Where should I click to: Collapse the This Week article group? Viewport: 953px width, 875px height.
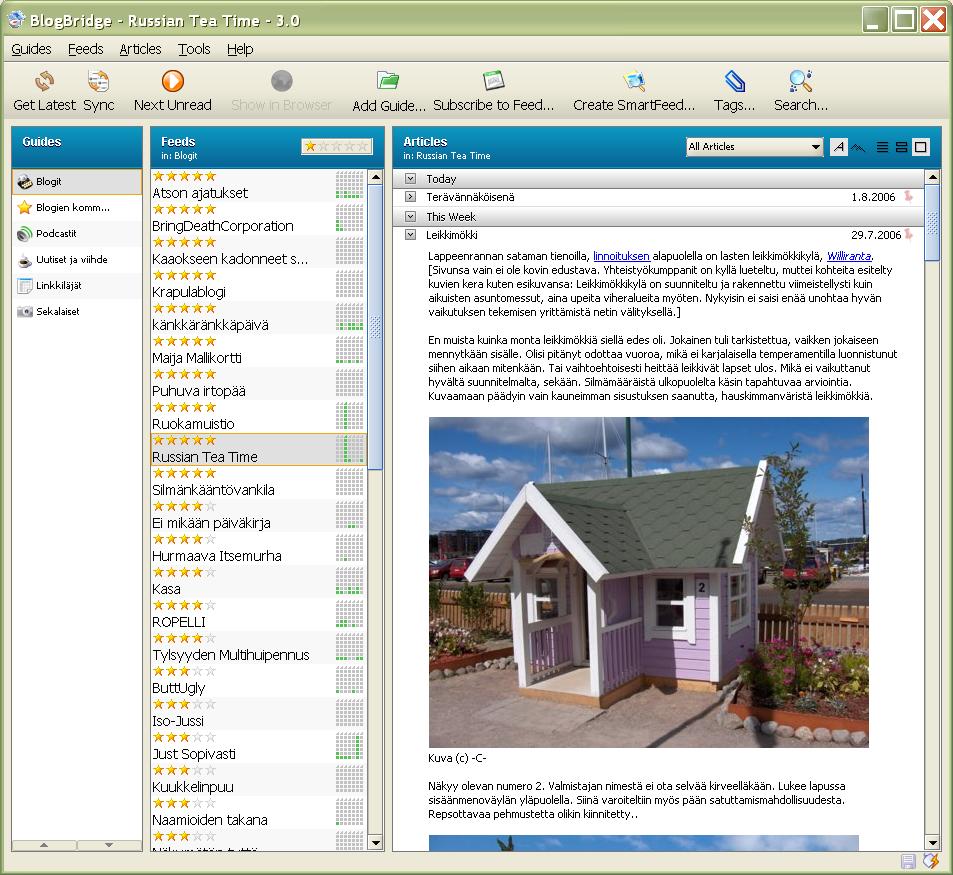coord(410,217)
